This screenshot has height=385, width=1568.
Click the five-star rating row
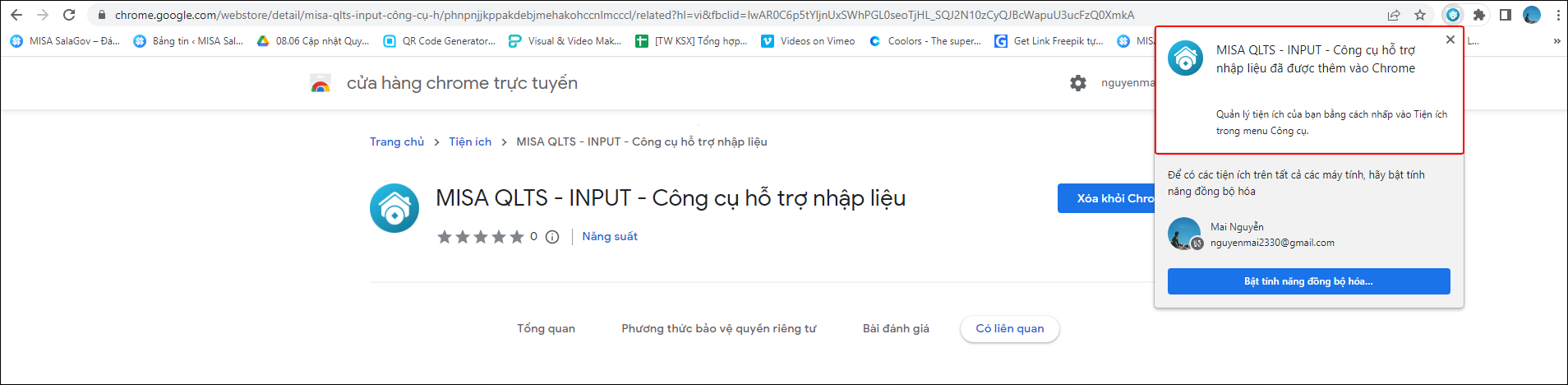(481, 237)
